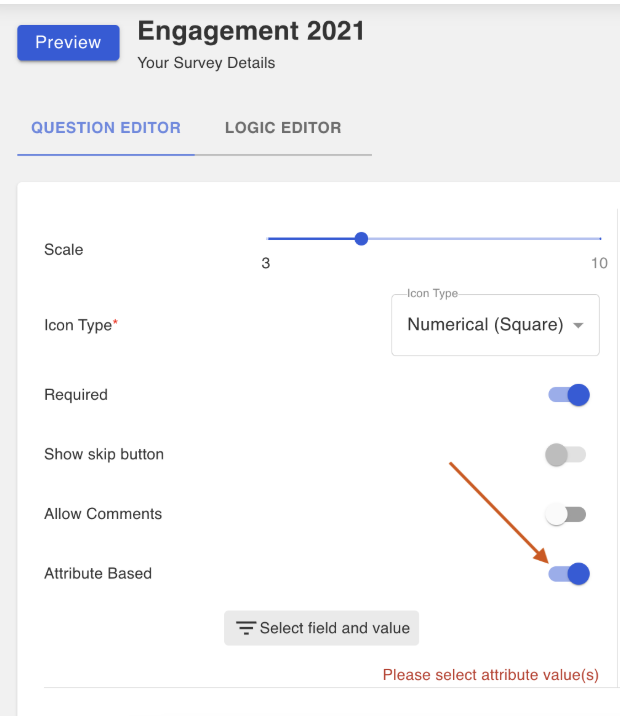This screenshot has width=620, height=716.
Task: Turn on the Allow Comments switch
Action: [x=565, y=514]
